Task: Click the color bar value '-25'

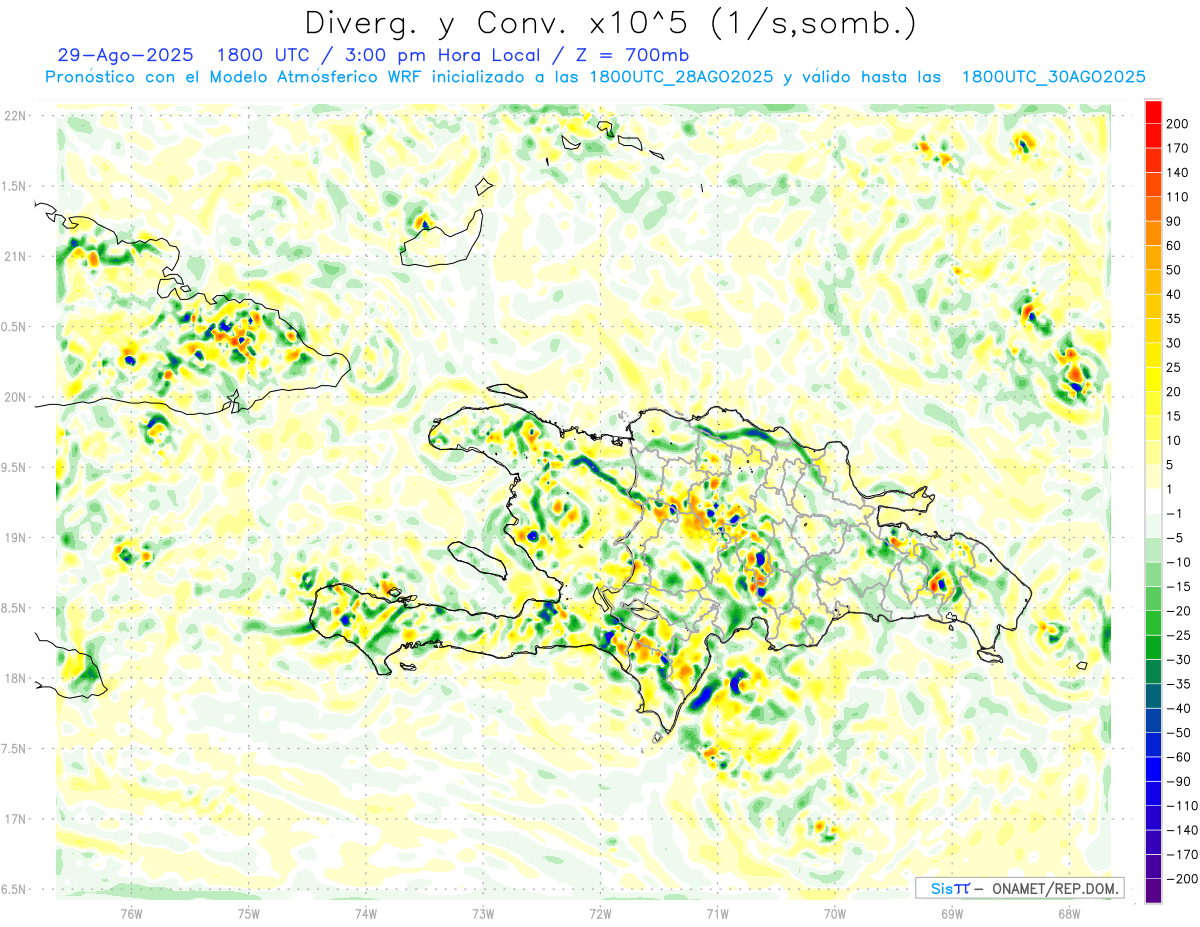Action: click(x=1178, y=635)
